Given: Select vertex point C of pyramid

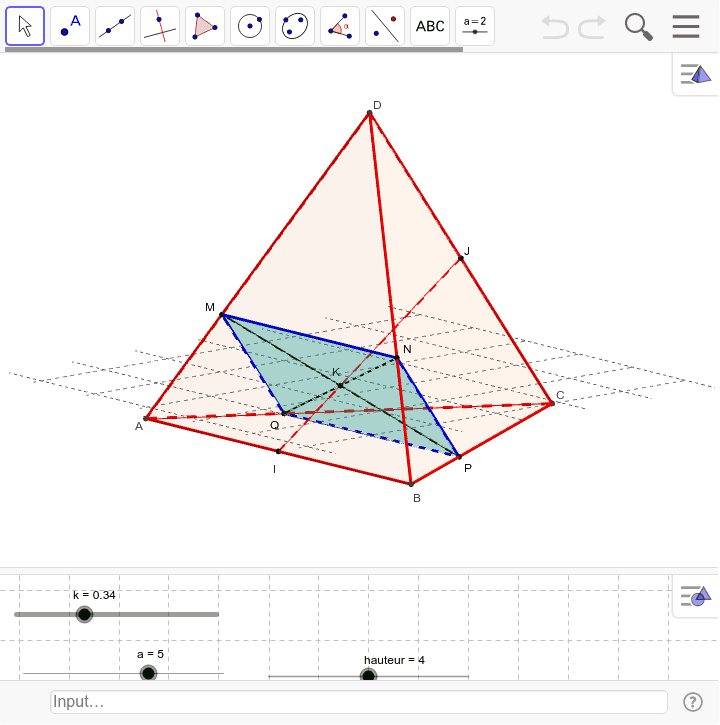Looking at the screenshot, I should click(x=552, y=404).
